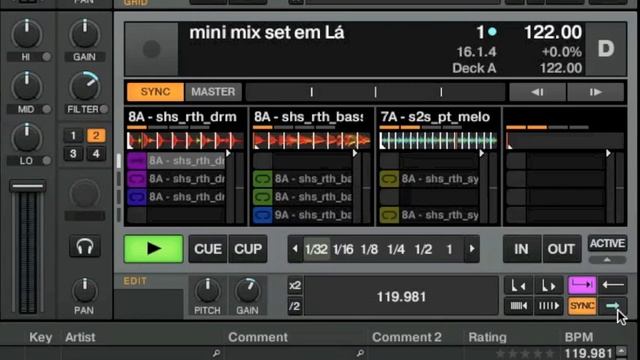Show larger loop sizes with right arrow
Image resolution: width=640 pixels, height=360 pixels.
pos(472,249)
